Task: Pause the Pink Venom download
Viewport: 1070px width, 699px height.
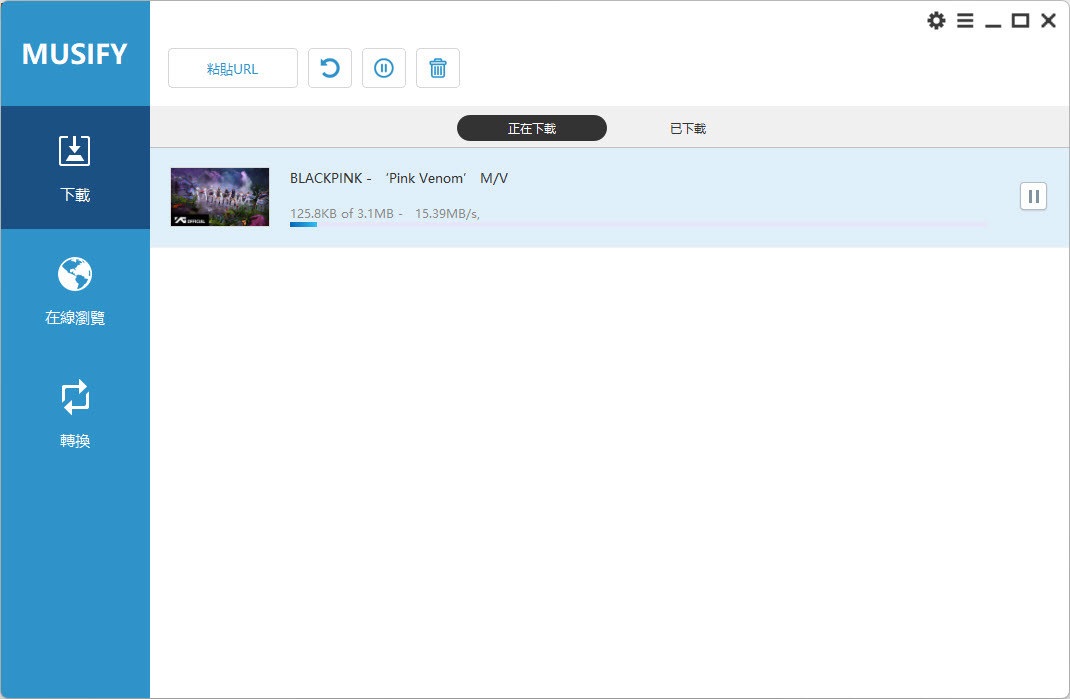Action: [x=1033, y=197]
